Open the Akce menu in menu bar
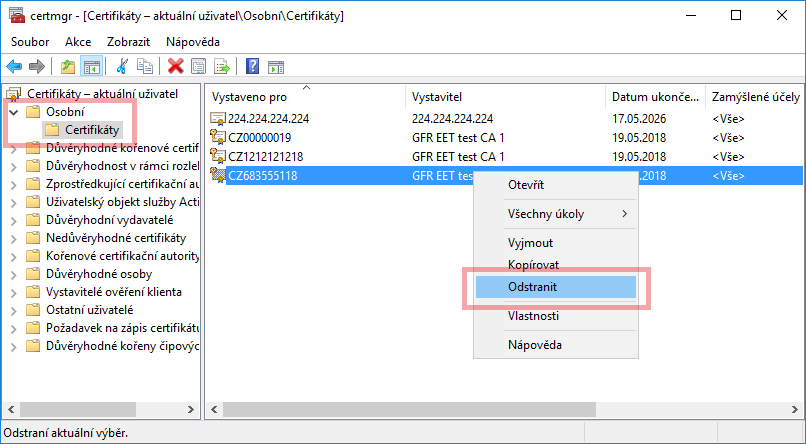 78,42
